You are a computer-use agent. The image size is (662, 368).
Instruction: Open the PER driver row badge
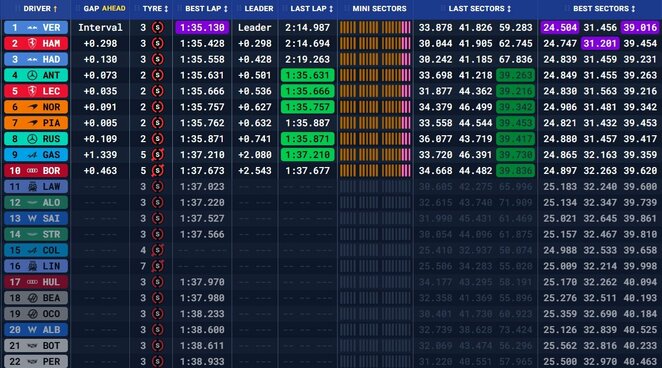point(36,361)
